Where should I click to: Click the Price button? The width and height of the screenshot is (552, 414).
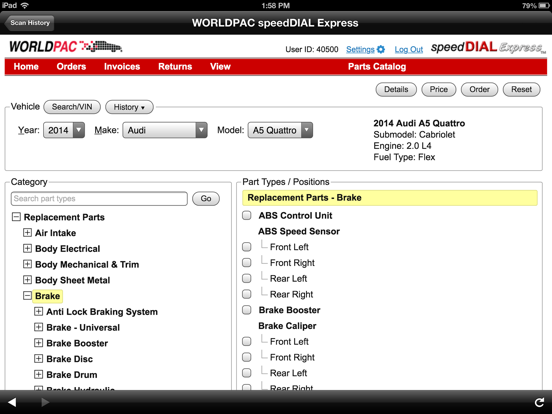coord(439,89)
